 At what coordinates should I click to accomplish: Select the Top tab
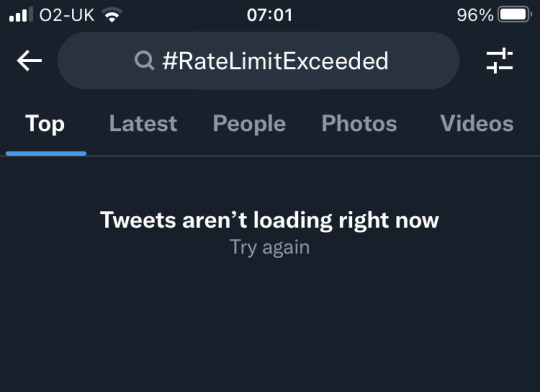pos(45,124)
